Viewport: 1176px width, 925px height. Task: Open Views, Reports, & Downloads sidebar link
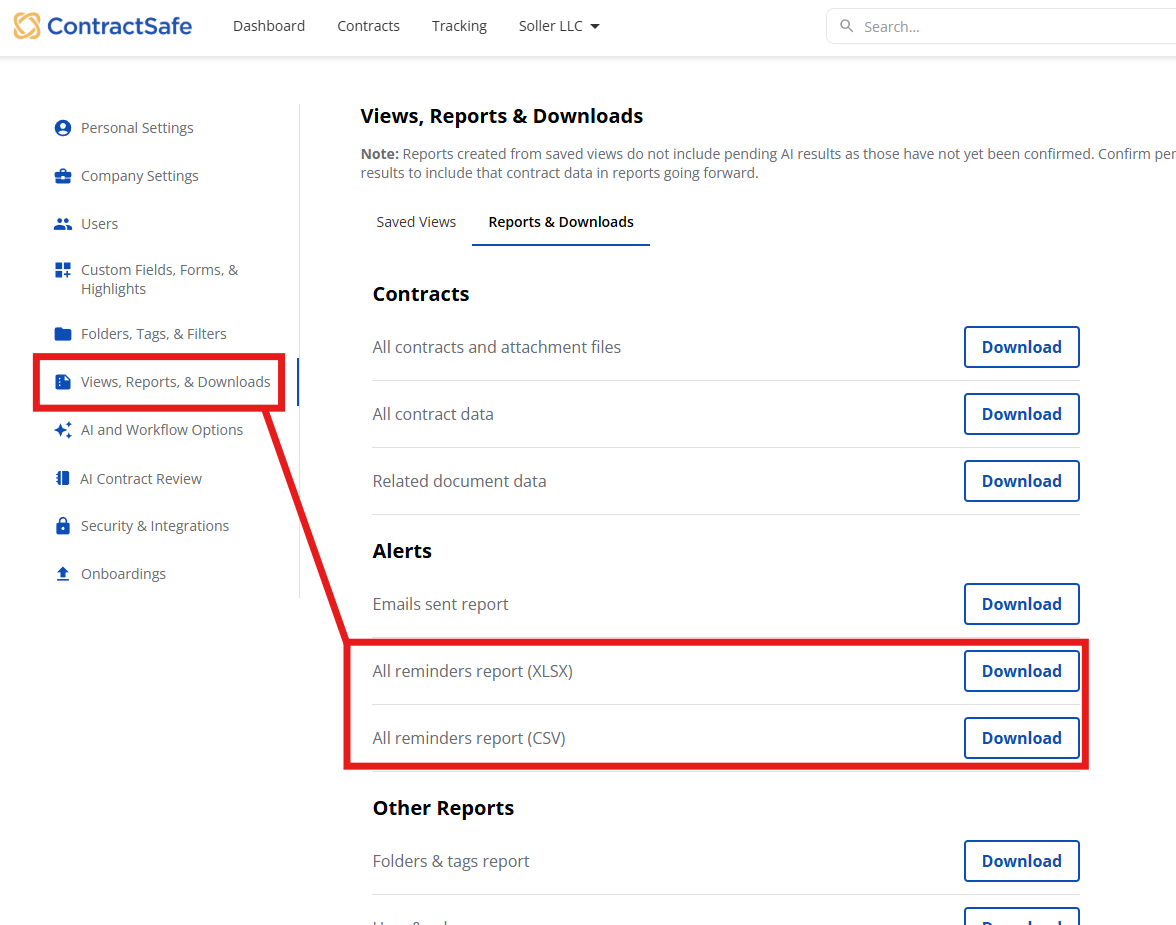175,382
